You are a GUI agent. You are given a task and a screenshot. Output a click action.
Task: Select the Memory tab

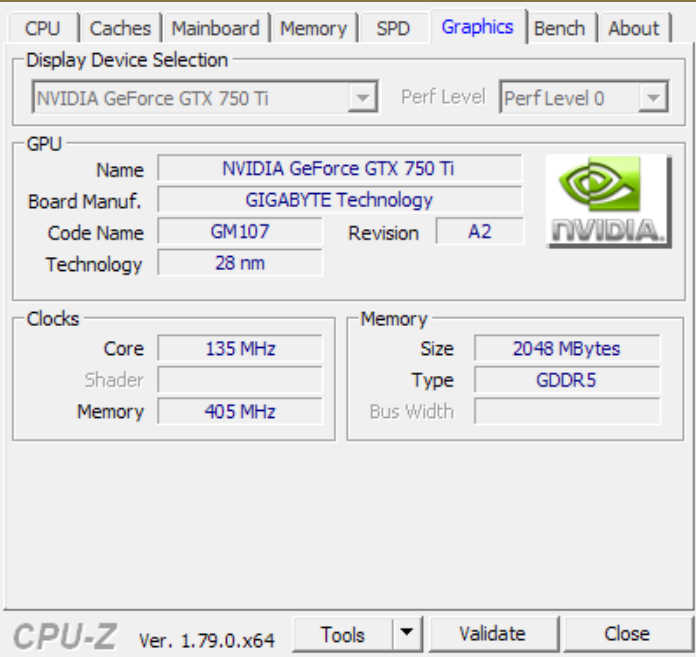(x=314, y=28)
